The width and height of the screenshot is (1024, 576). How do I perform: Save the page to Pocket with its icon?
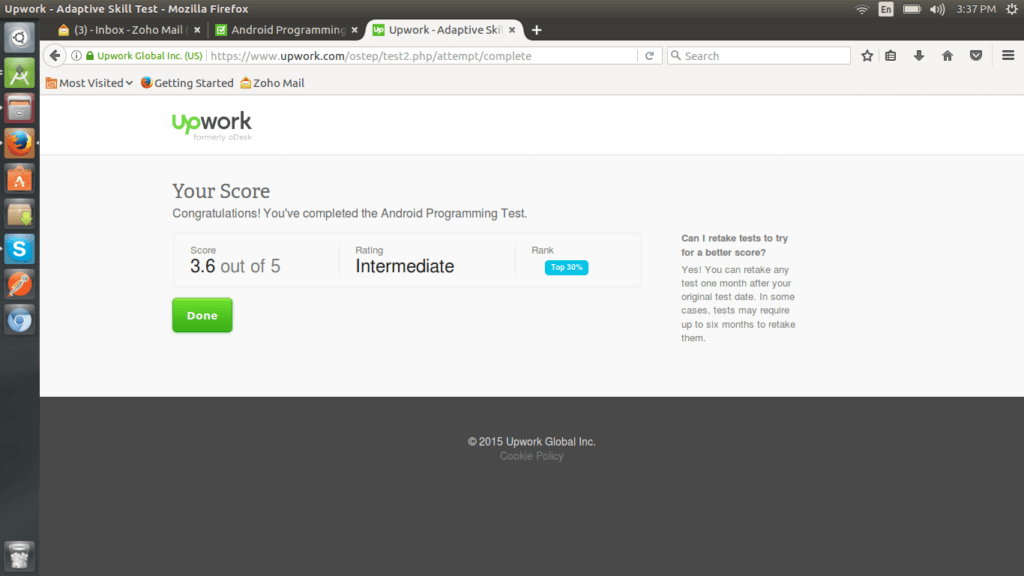[976, 56]
